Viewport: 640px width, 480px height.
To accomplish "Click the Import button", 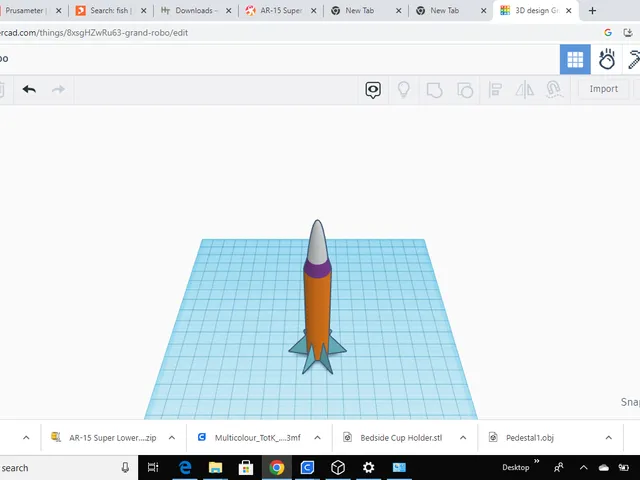I will point(603,89).
